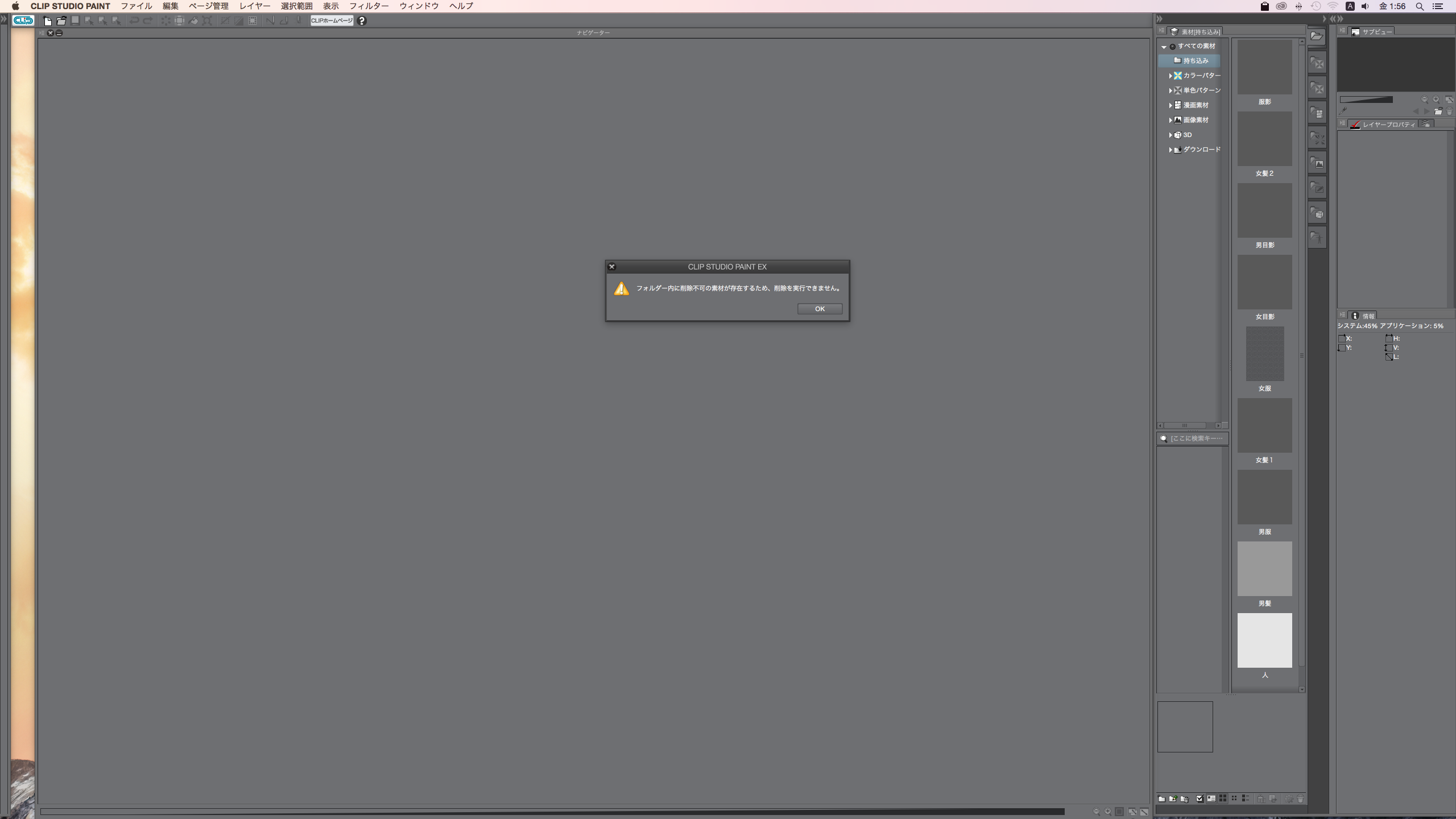This screenshot has width=1456, height=819.
Task: Click the rename folder pencil icon
Action: [x=1173, y=799]
